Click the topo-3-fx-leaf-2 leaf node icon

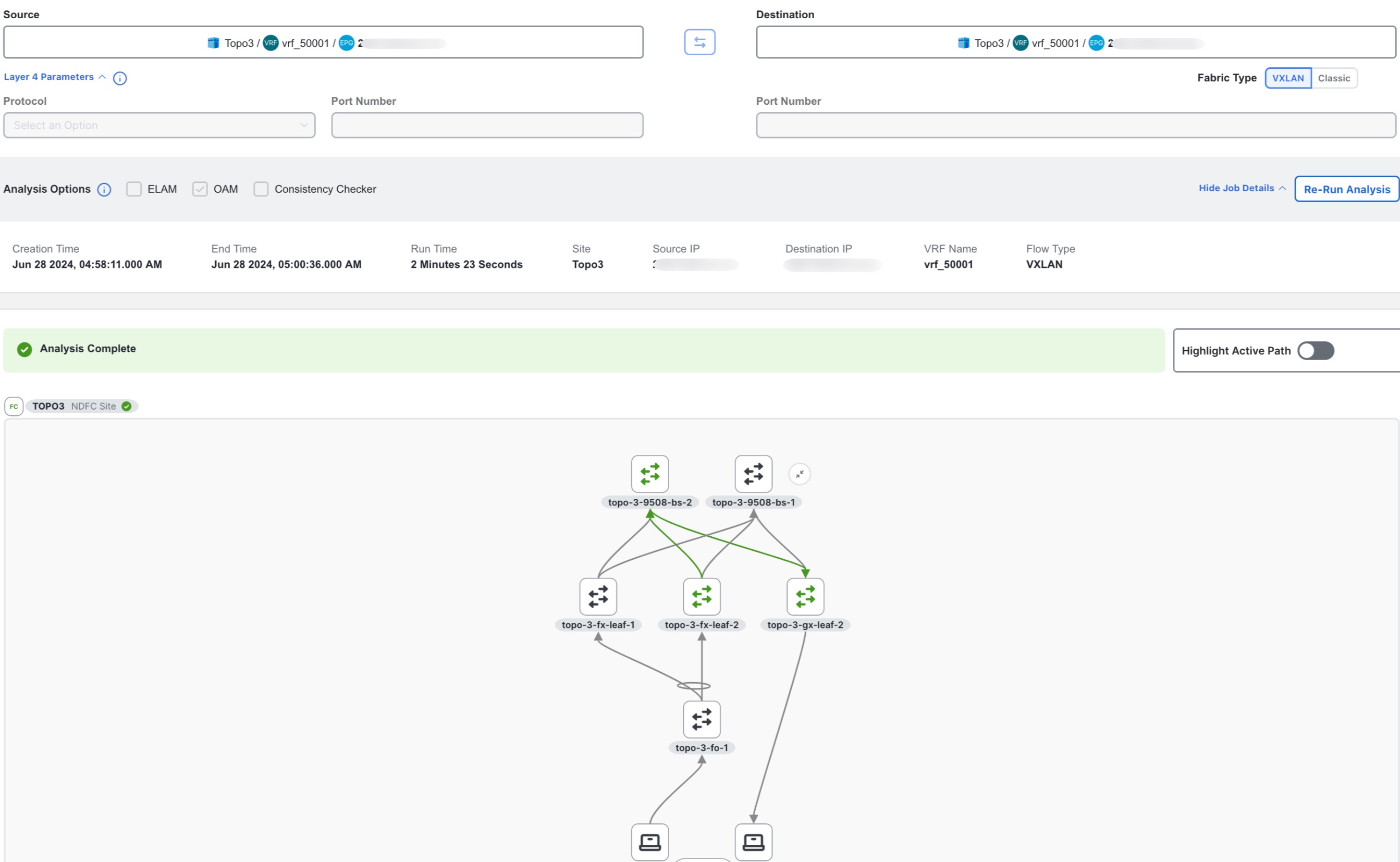pos(701,596)
